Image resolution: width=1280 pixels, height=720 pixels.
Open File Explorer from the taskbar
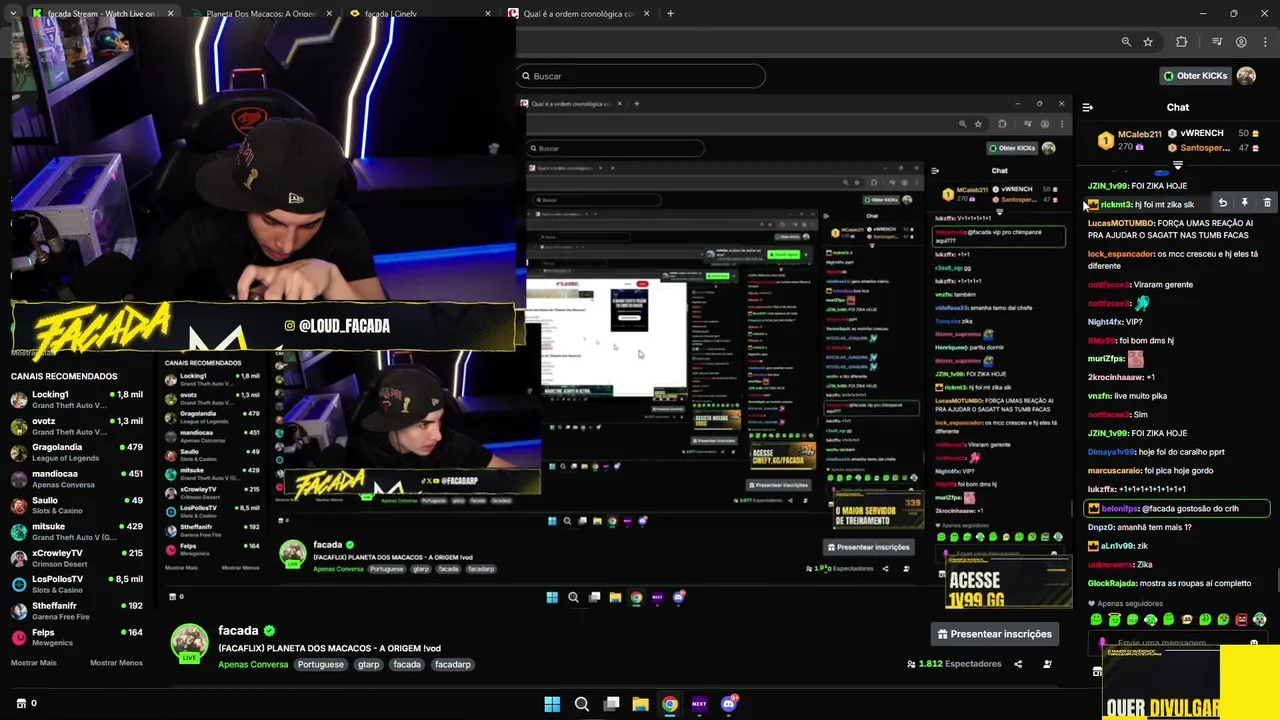pyautogui.click(x=640, y=704)
